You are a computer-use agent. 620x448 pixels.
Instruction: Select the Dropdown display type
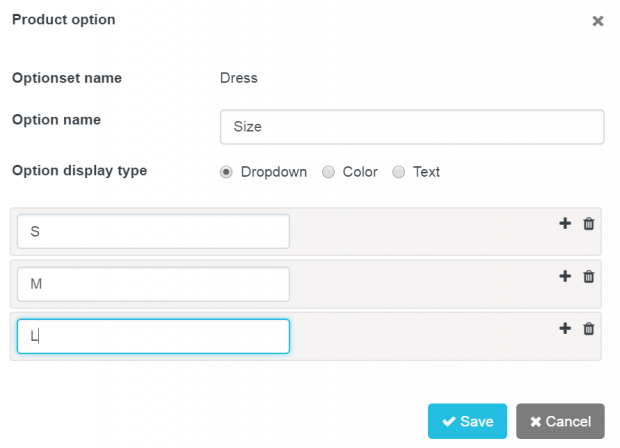[x=226, y=172]
